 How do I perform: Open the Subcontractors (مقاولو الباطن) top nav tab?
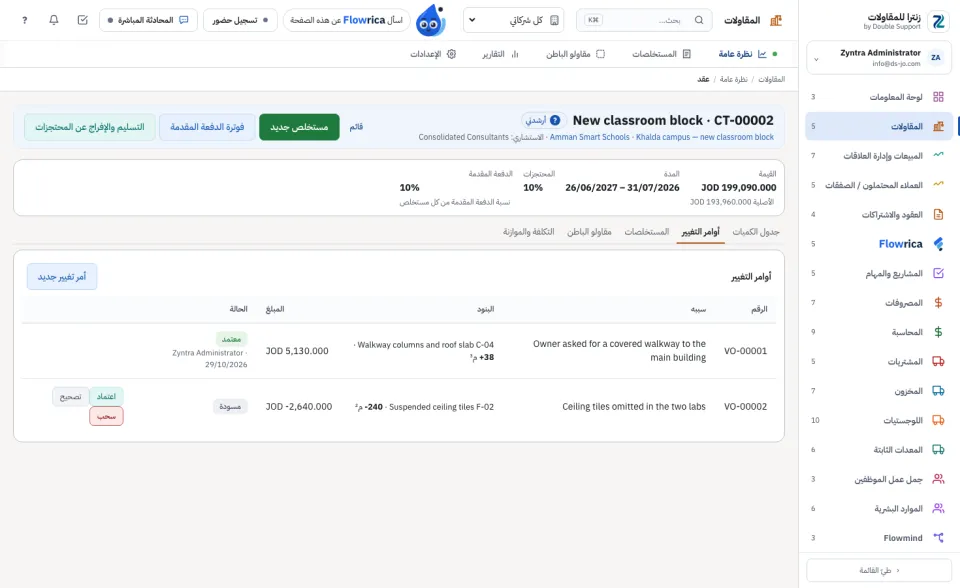point(576,54)
